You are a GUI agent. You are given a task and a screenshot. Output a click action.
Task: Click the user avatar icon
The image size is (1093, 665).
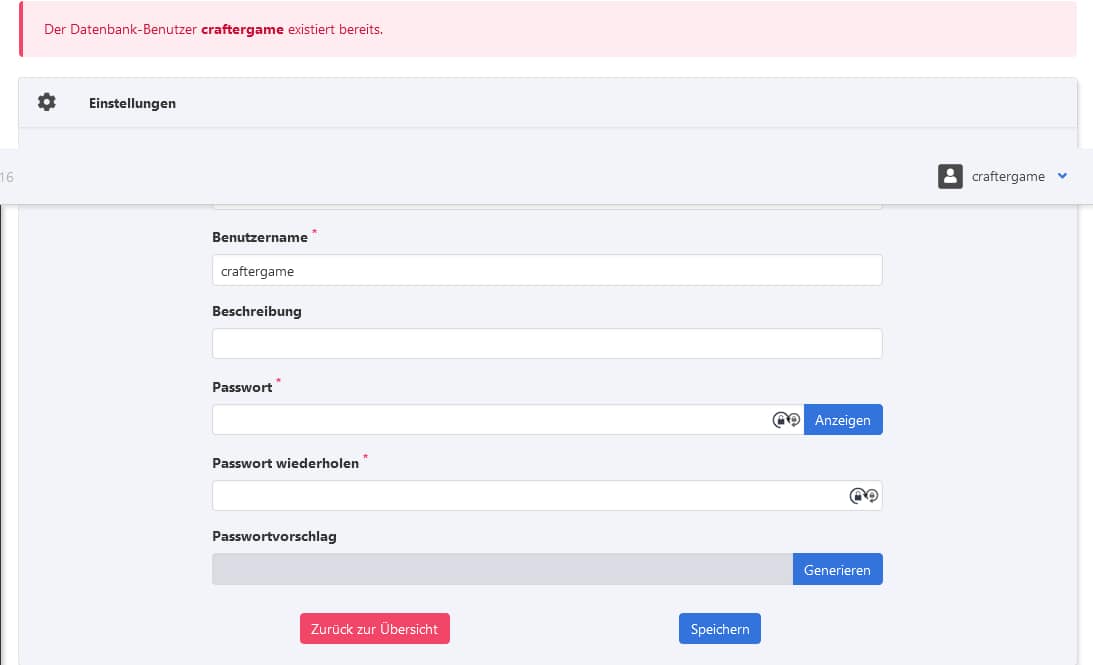coord(949,176)
